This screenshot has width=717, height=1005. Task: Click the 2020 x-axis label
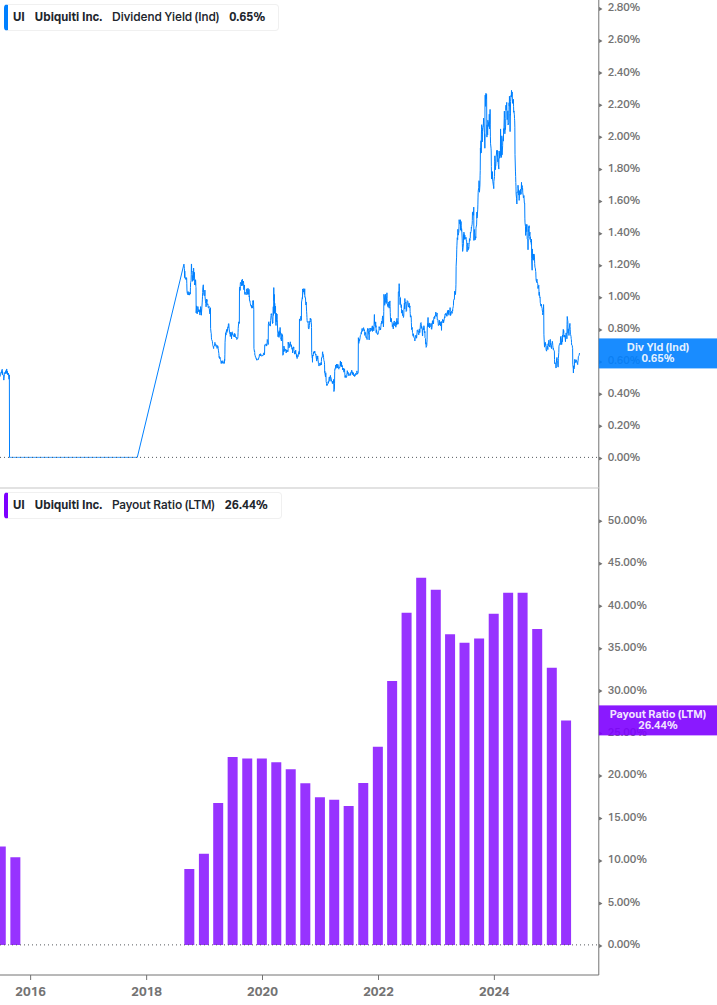tap(263, 992)
